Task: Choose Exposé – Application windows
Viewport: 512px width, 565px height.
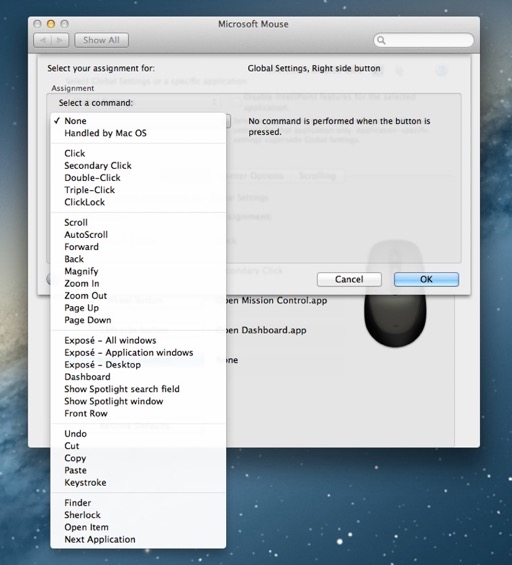Action: [x=138, y=353]
